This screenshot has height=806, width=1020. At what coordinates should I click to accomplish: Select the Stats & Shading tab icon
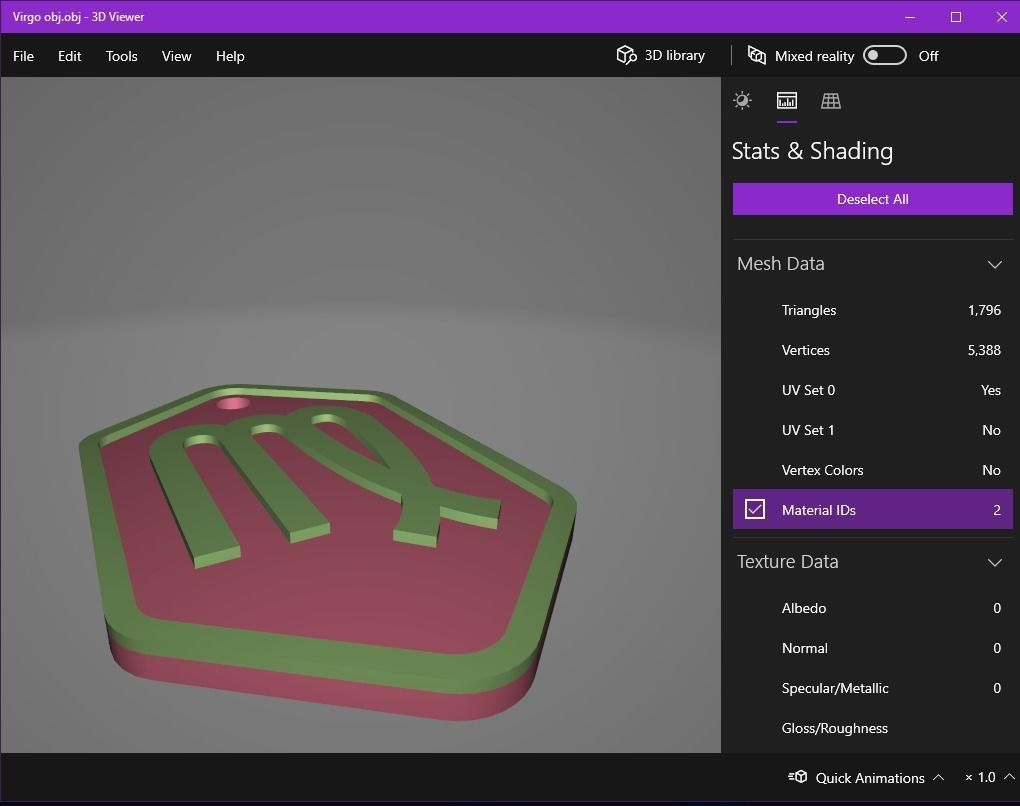click(786, 100)
